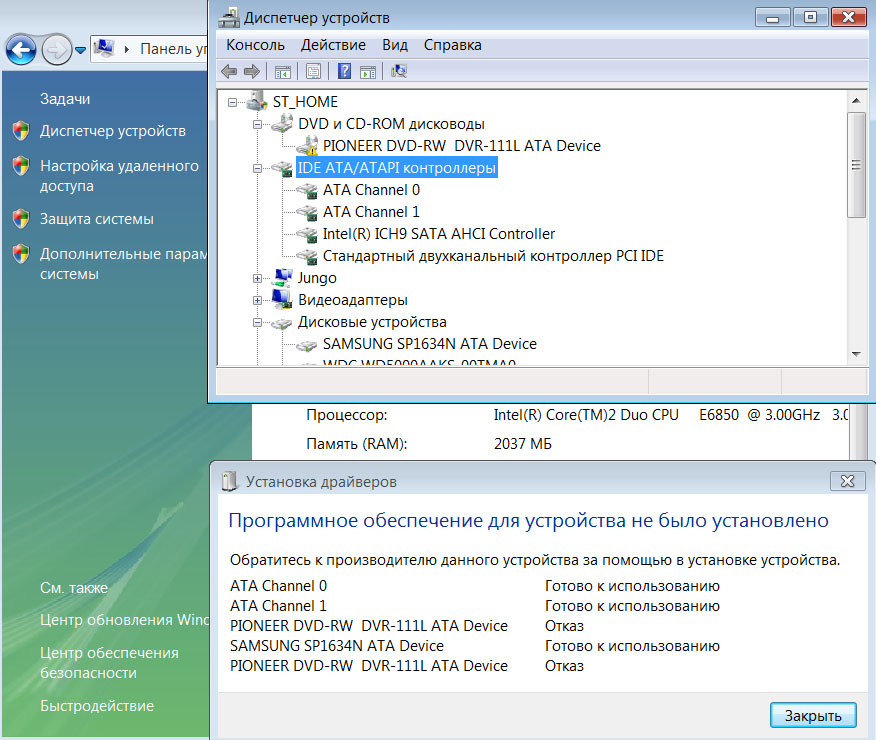Open the Консоль menu
The height and width of the screenshot is (740, 876).
point(255,45)
